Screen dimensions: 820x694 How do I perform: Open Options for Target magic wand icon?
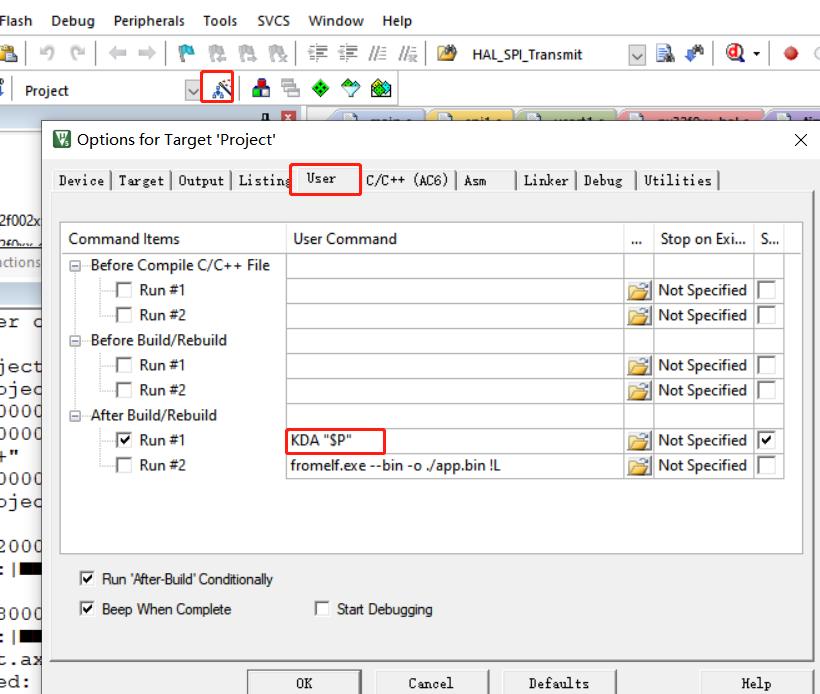tap(217, 89)
